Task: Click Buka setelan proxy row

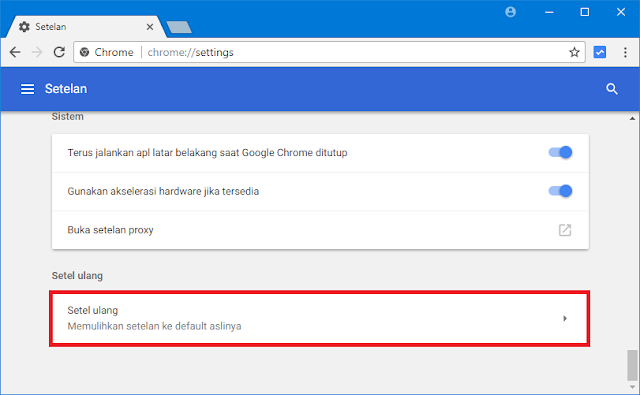Action: 320,230
